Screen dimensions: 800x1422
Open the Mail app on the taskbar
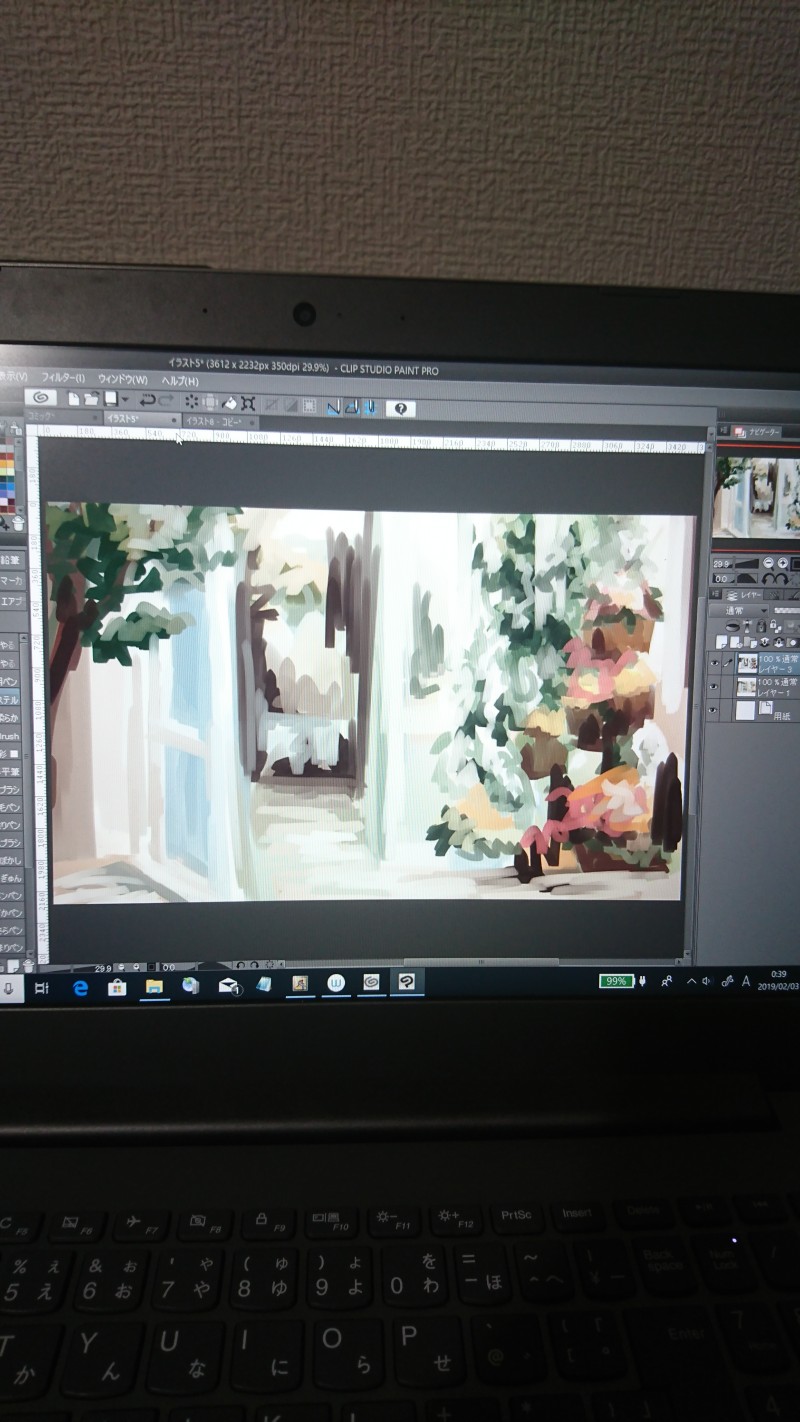(229, 986)
